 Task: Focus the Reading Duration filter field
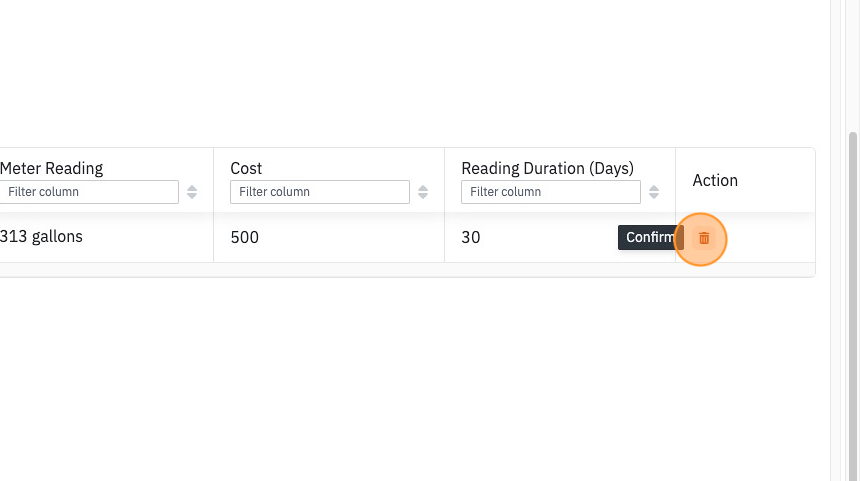551,192
